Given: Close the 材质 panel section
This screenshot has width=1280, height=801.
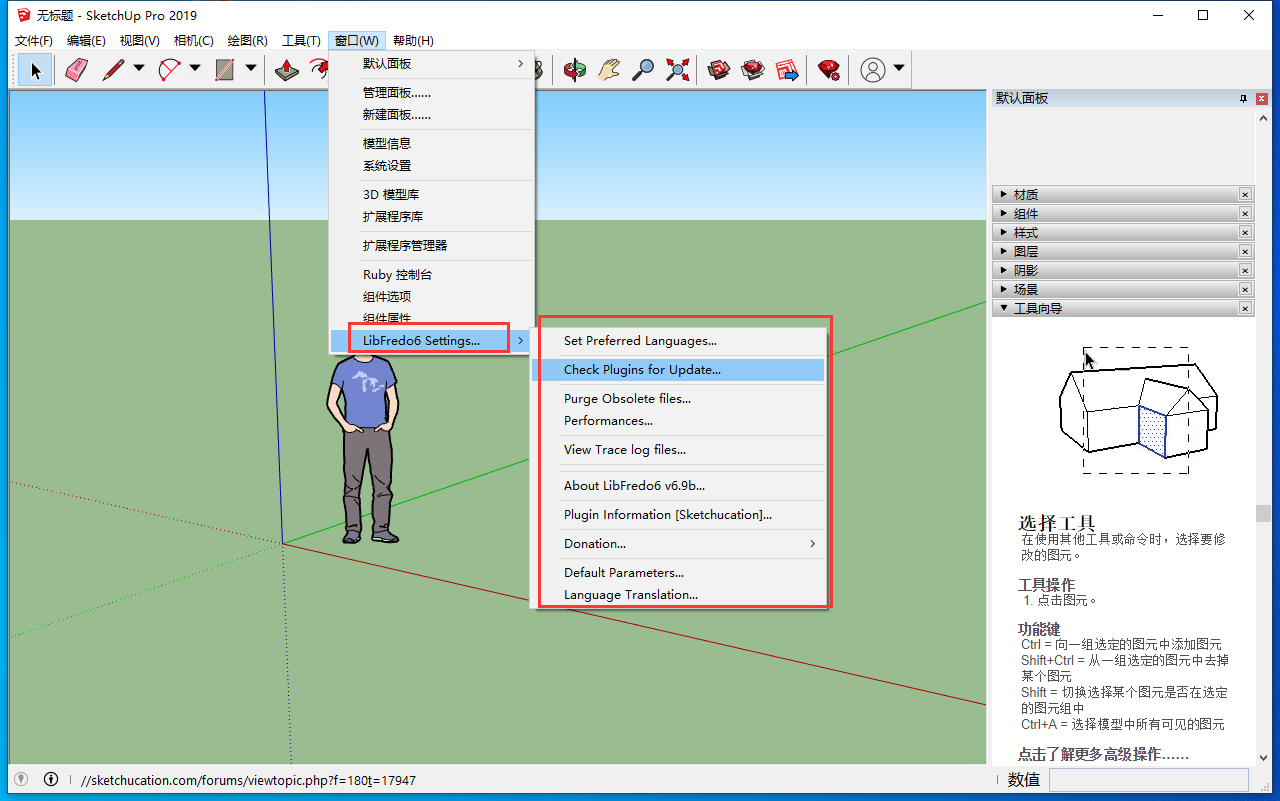Looking at the screenshot, I should (1245, 195).
